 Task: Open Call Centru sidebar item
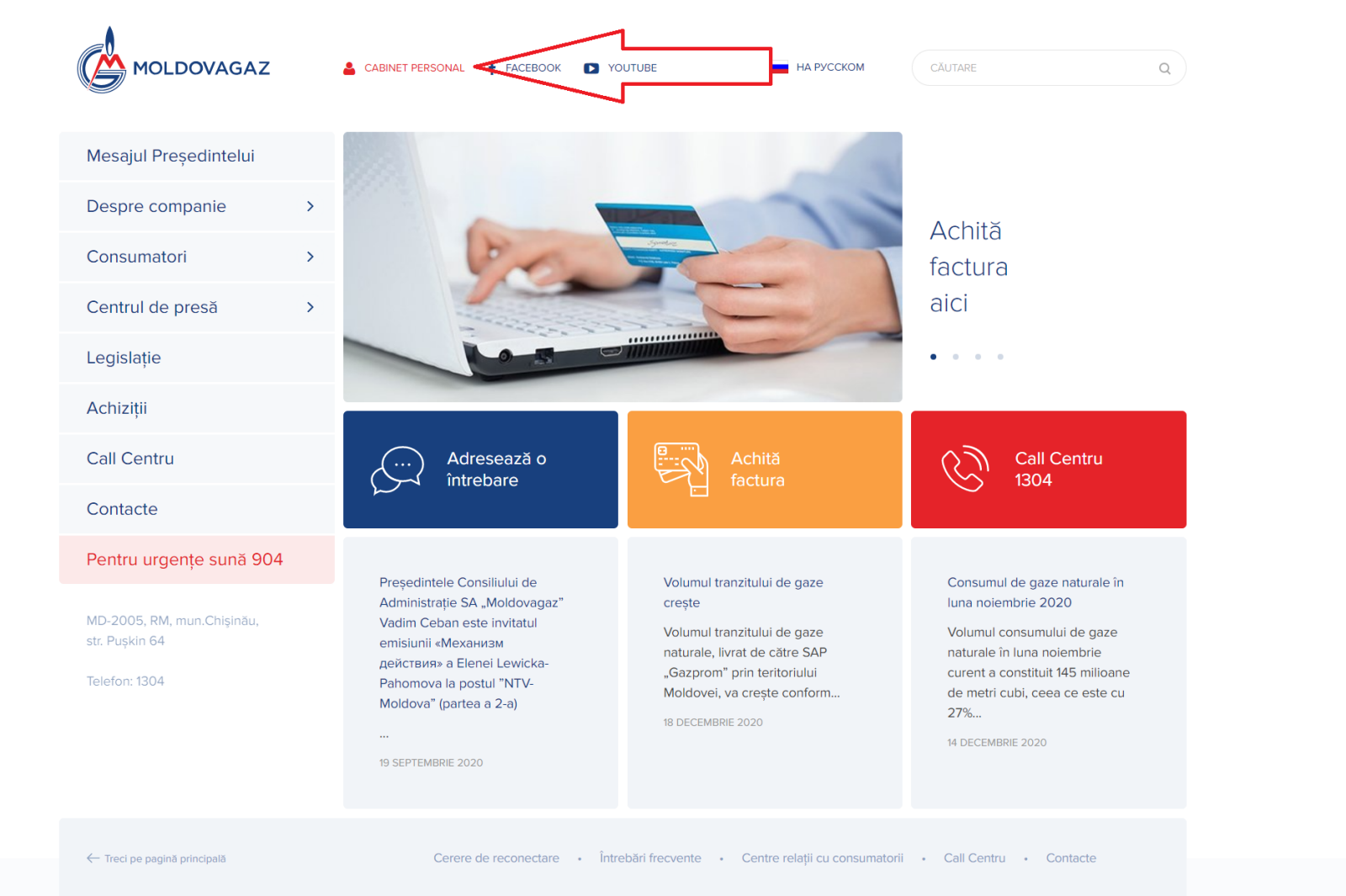(197, 459)
